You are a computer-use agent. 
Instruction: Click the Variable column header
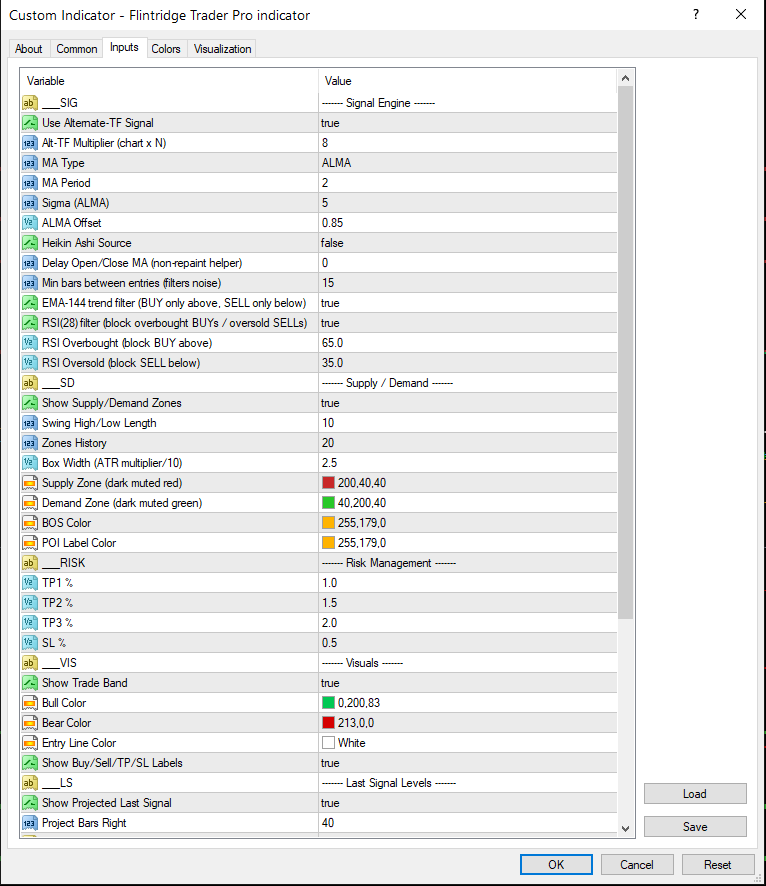[169, 81]
